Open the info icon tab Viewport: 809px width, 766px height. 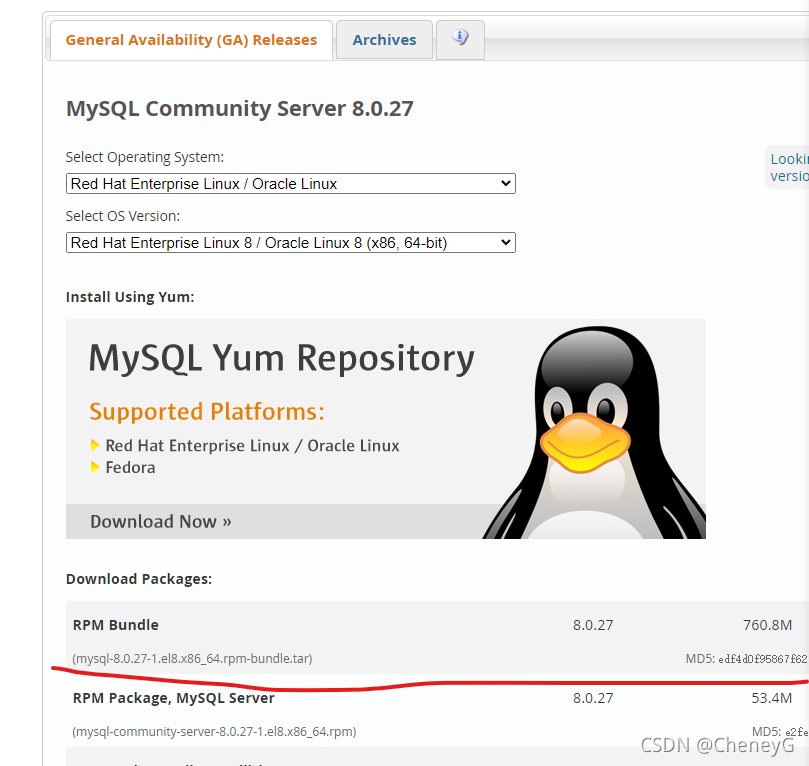[x=460, y=39]
